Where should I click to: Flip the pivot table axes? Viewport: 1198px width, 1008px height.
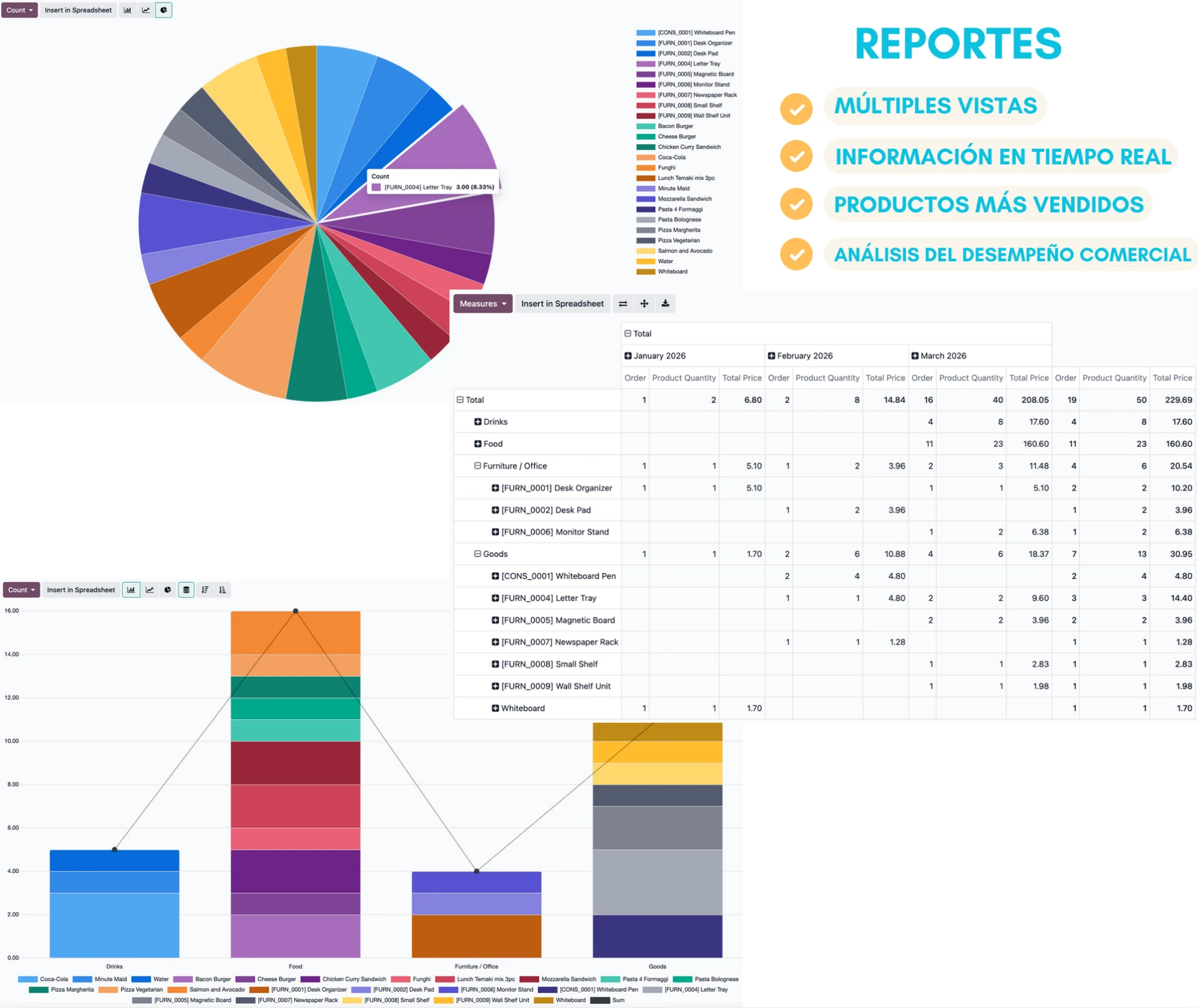pyautogui.click(x=623, y=304)
